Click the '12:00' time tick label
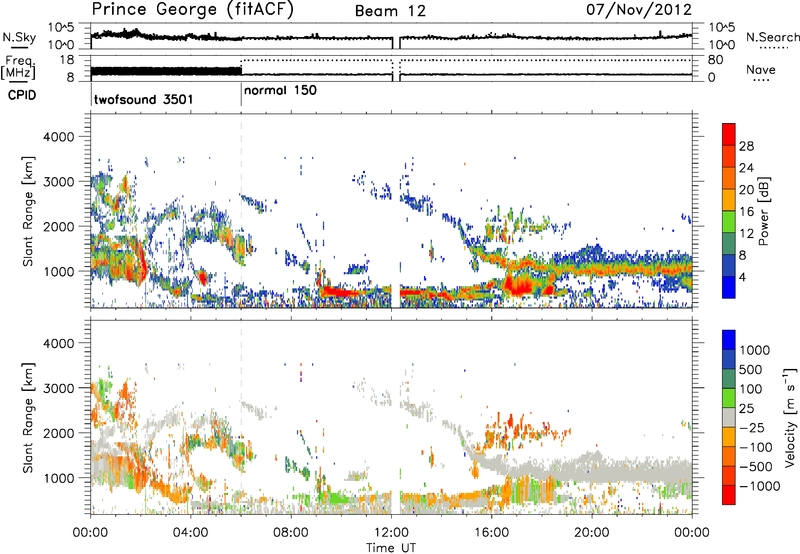800x554 pixels. [x=391, y=533]
